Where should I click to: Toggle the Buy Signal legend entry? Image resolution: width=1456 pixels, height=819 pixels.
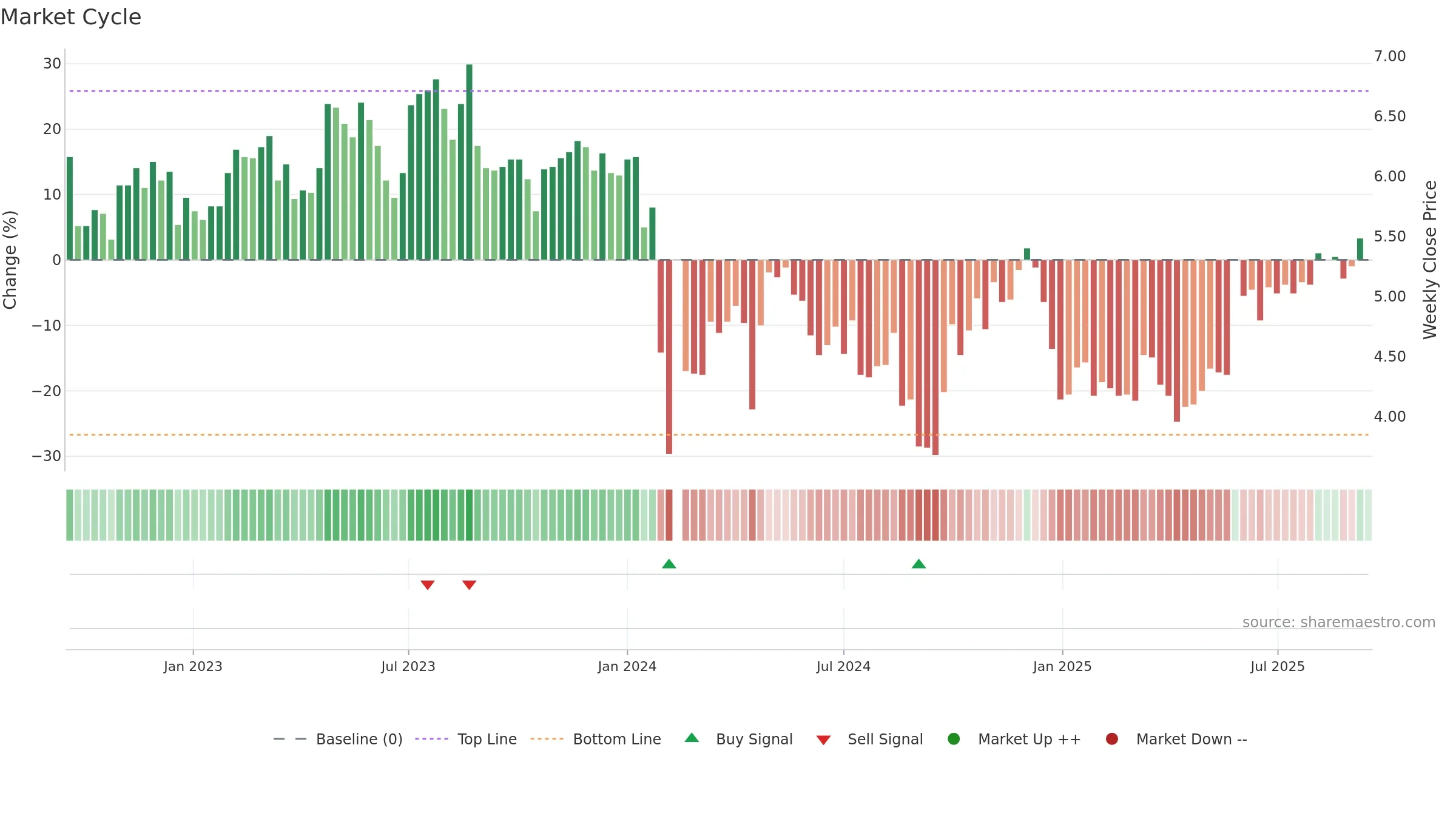(x=738, y=739)
